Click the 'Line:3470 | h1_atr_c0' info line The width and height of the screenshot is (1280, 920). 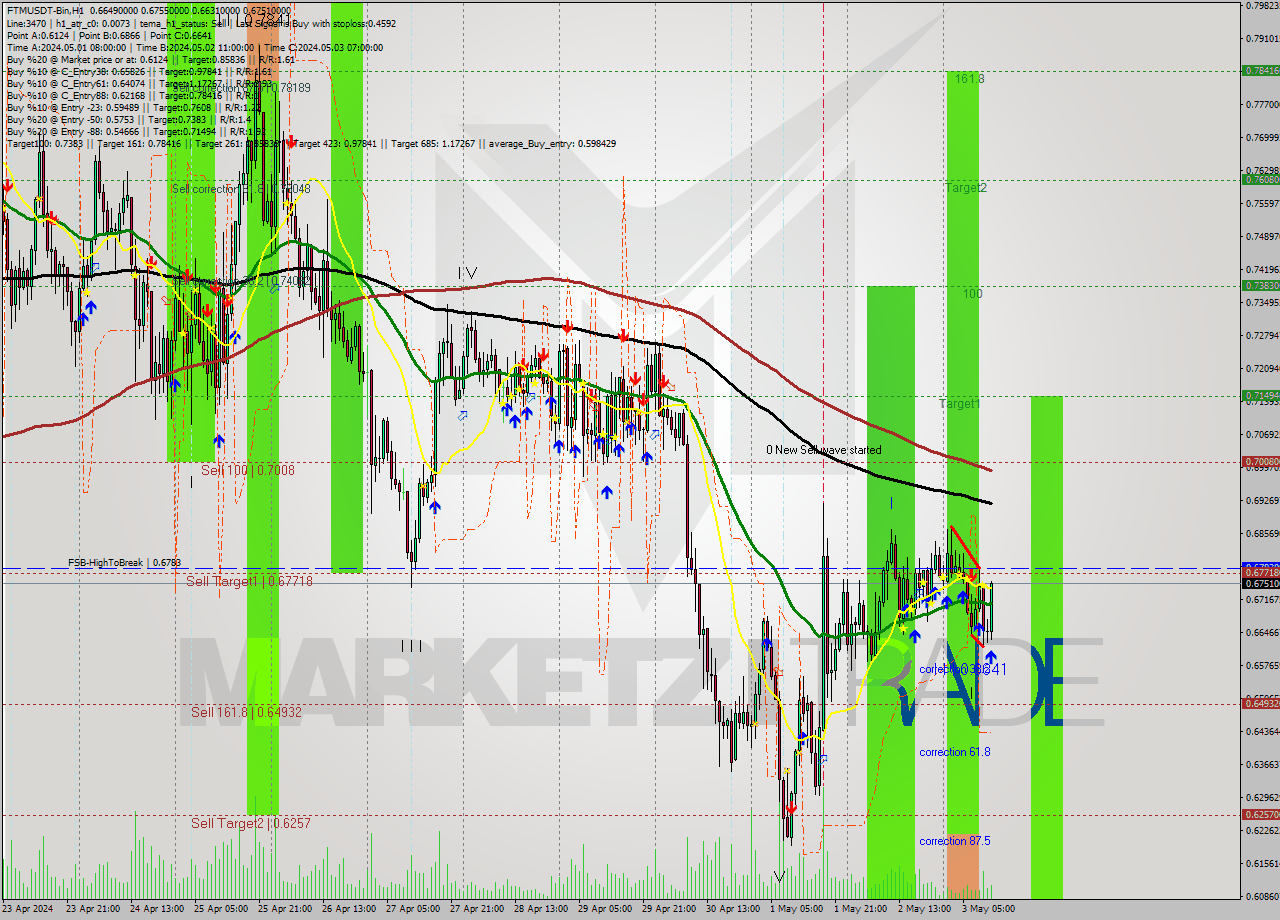[201, 23]
